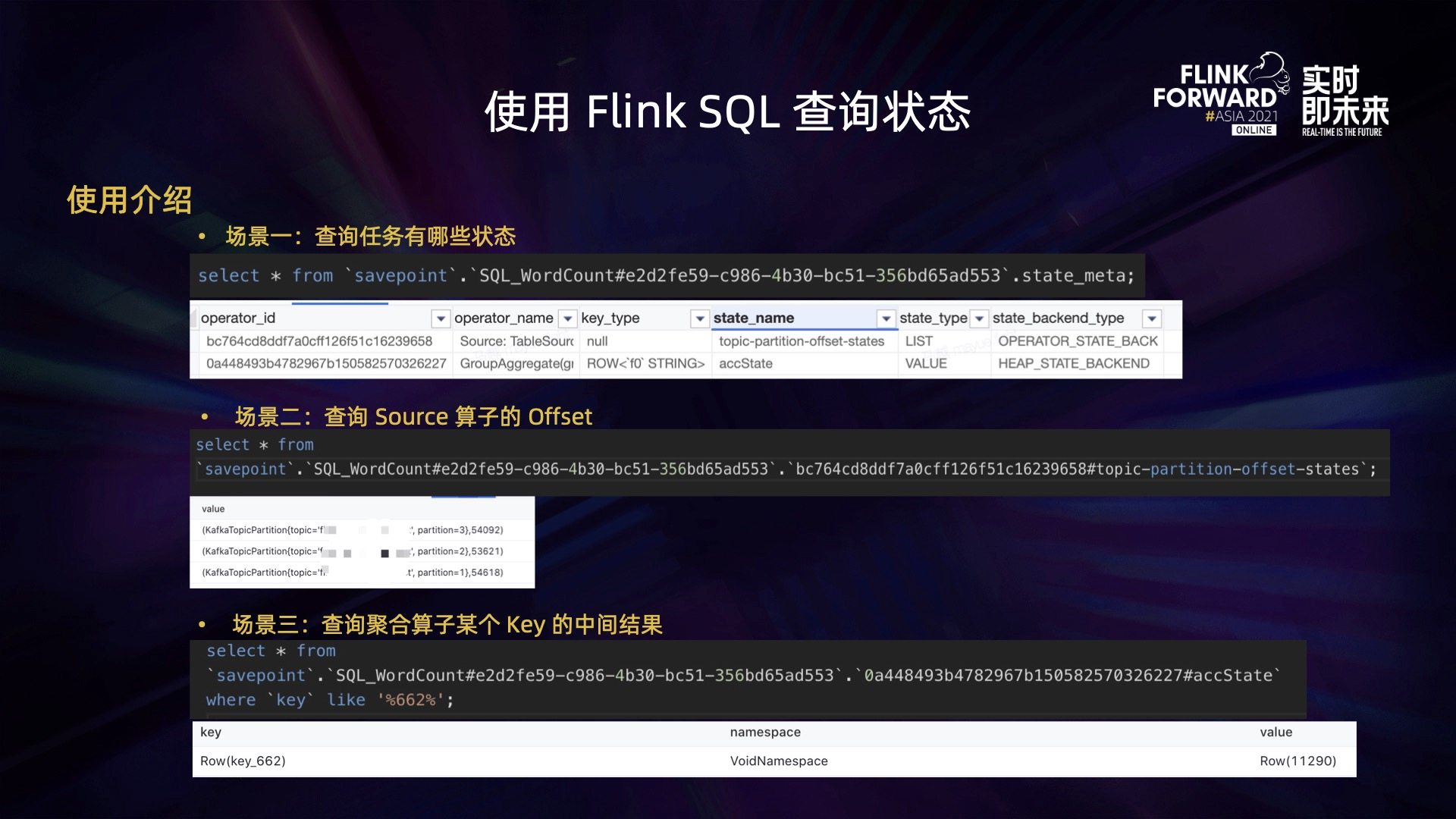Open the state_name column dropdown arrow
The height and width of the screenshot is (819, 1456).
[886, 318]
